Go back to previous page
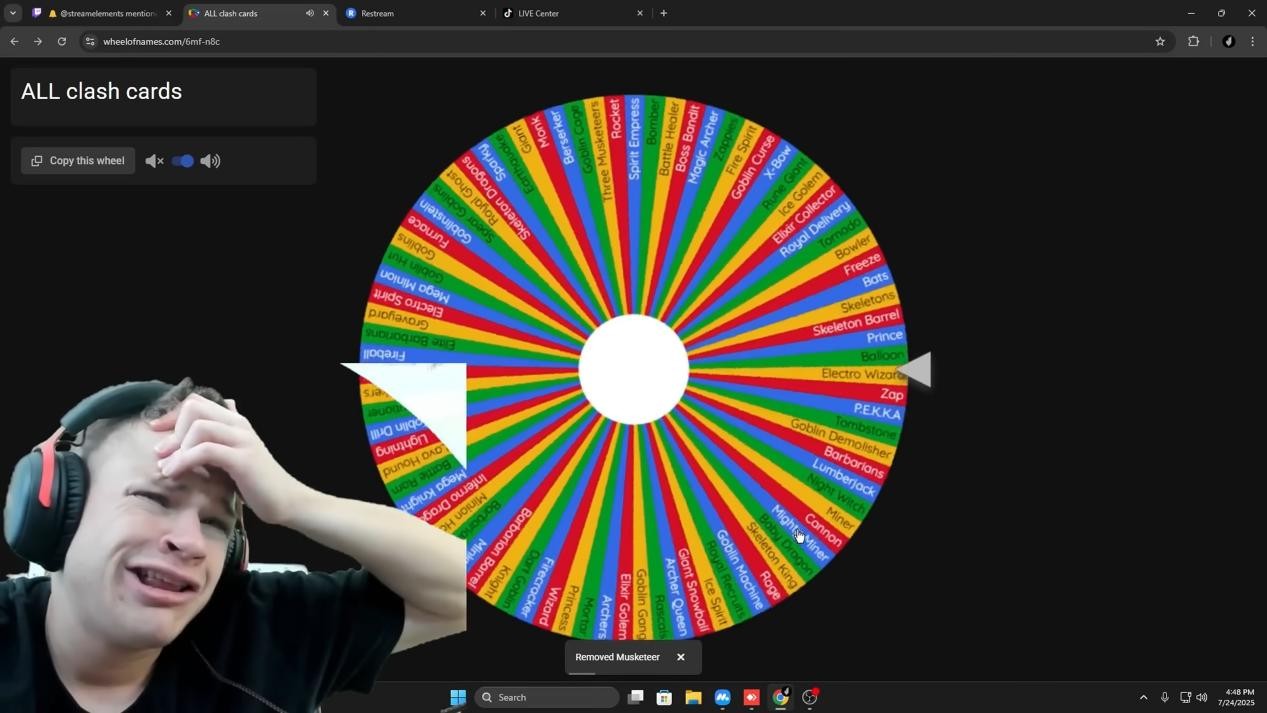The height and width of the screenshot is (713, 1267). tap(14, 41)
